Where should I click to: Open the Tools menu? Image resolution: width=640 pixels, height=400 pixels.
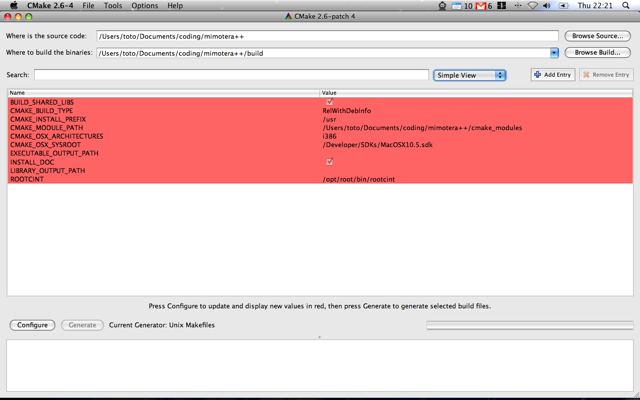pos(113,6)
